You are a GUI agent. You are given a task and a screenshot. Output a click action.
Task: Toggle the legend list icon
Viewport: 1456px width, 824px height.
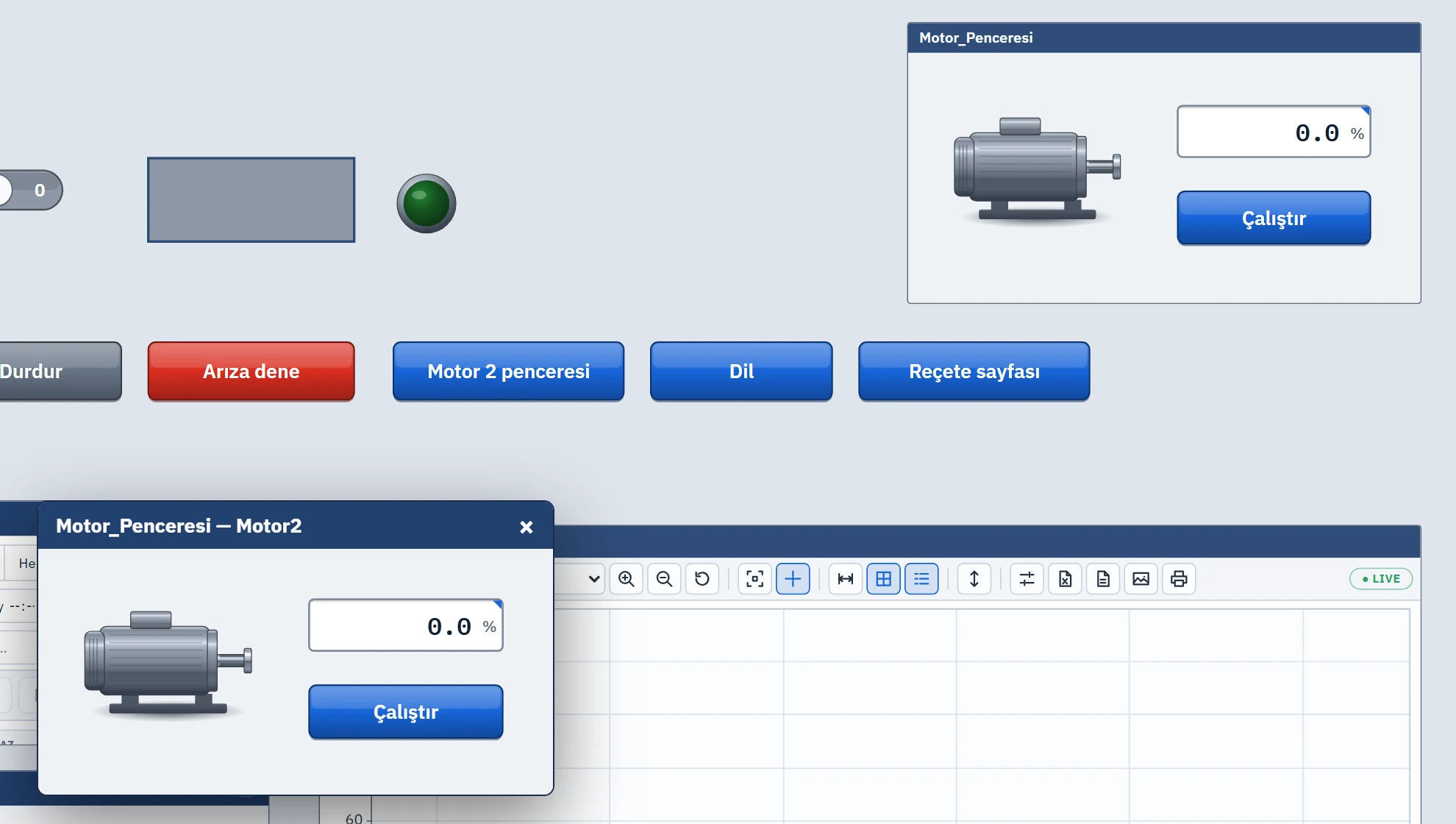coord(921,579)
